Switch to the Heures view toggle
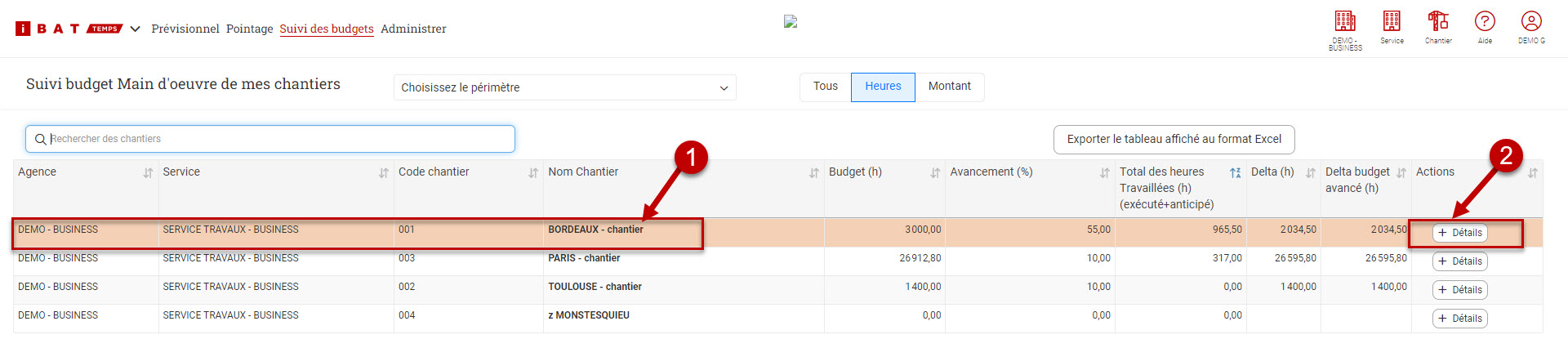1568x348 pixels. (883, 87)
